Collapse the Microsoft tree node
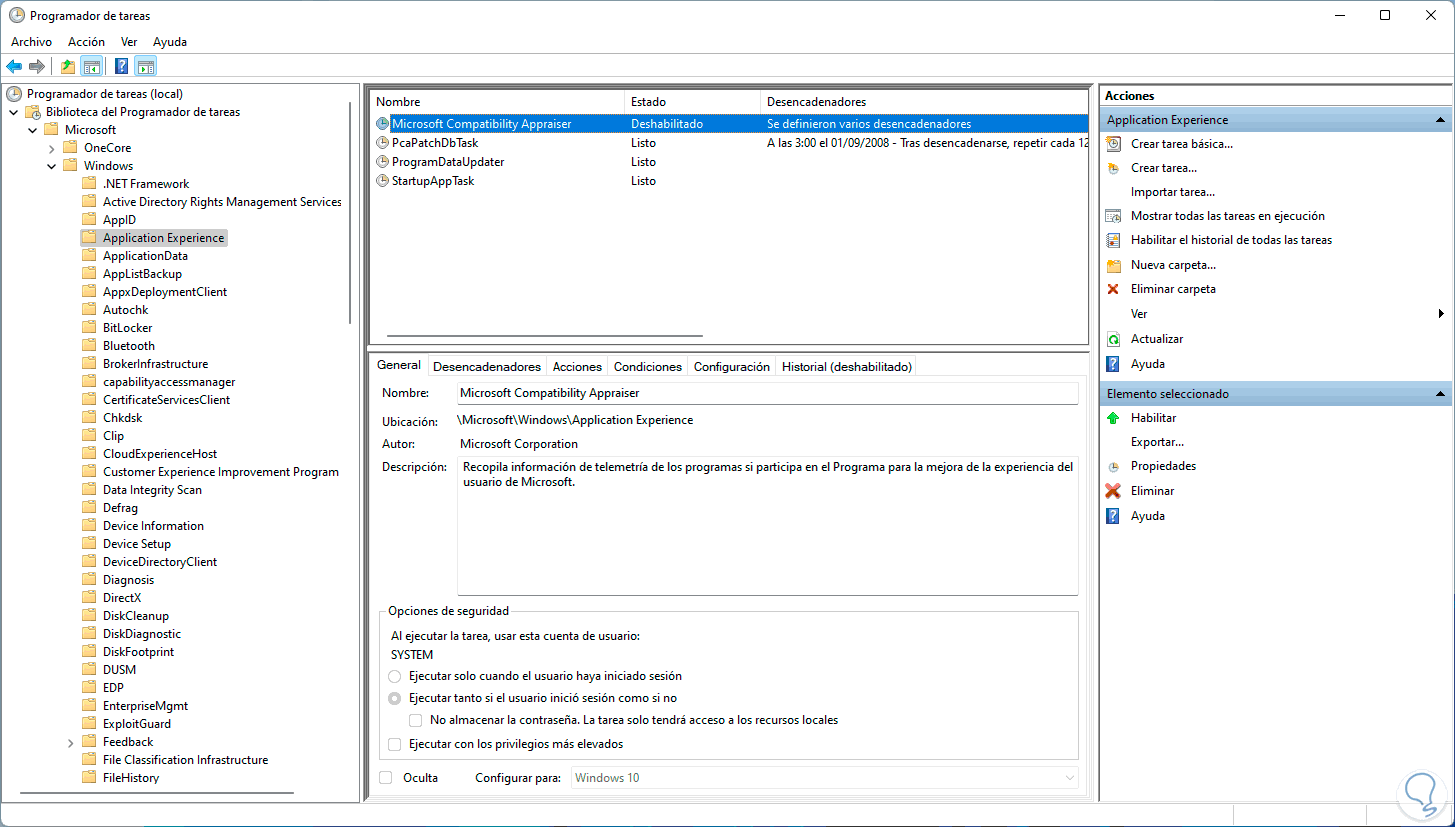 [x=33, y=130]
